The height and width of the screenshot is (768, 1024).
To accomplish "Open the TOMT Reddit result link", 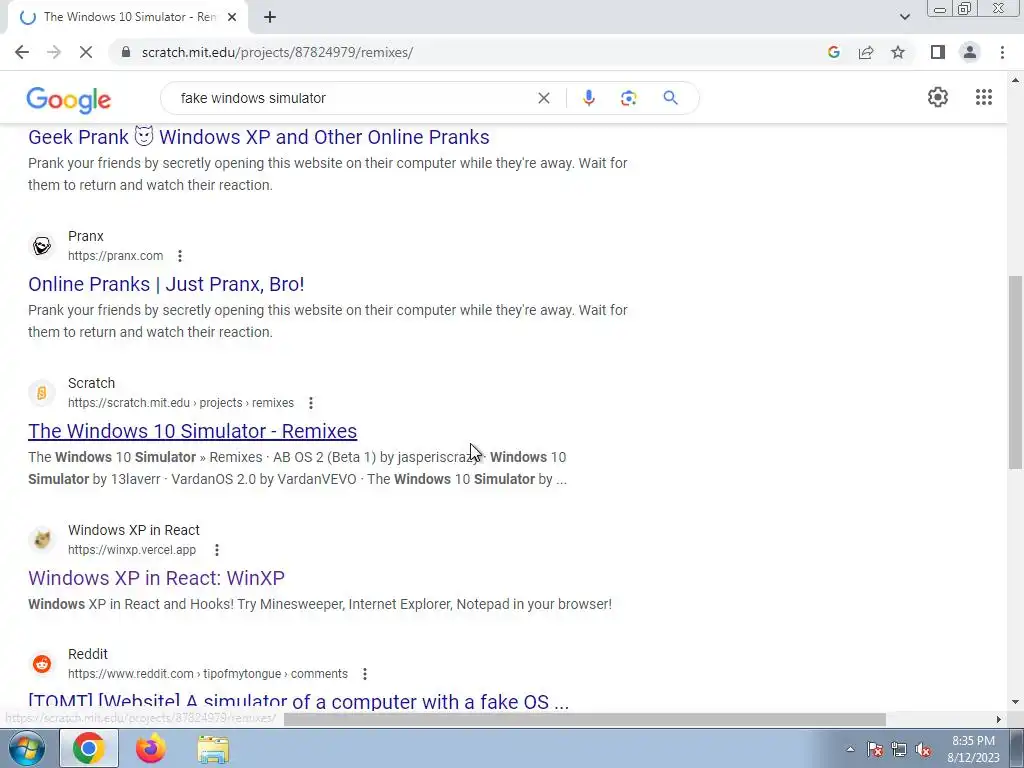I will (x=298, y=701).
